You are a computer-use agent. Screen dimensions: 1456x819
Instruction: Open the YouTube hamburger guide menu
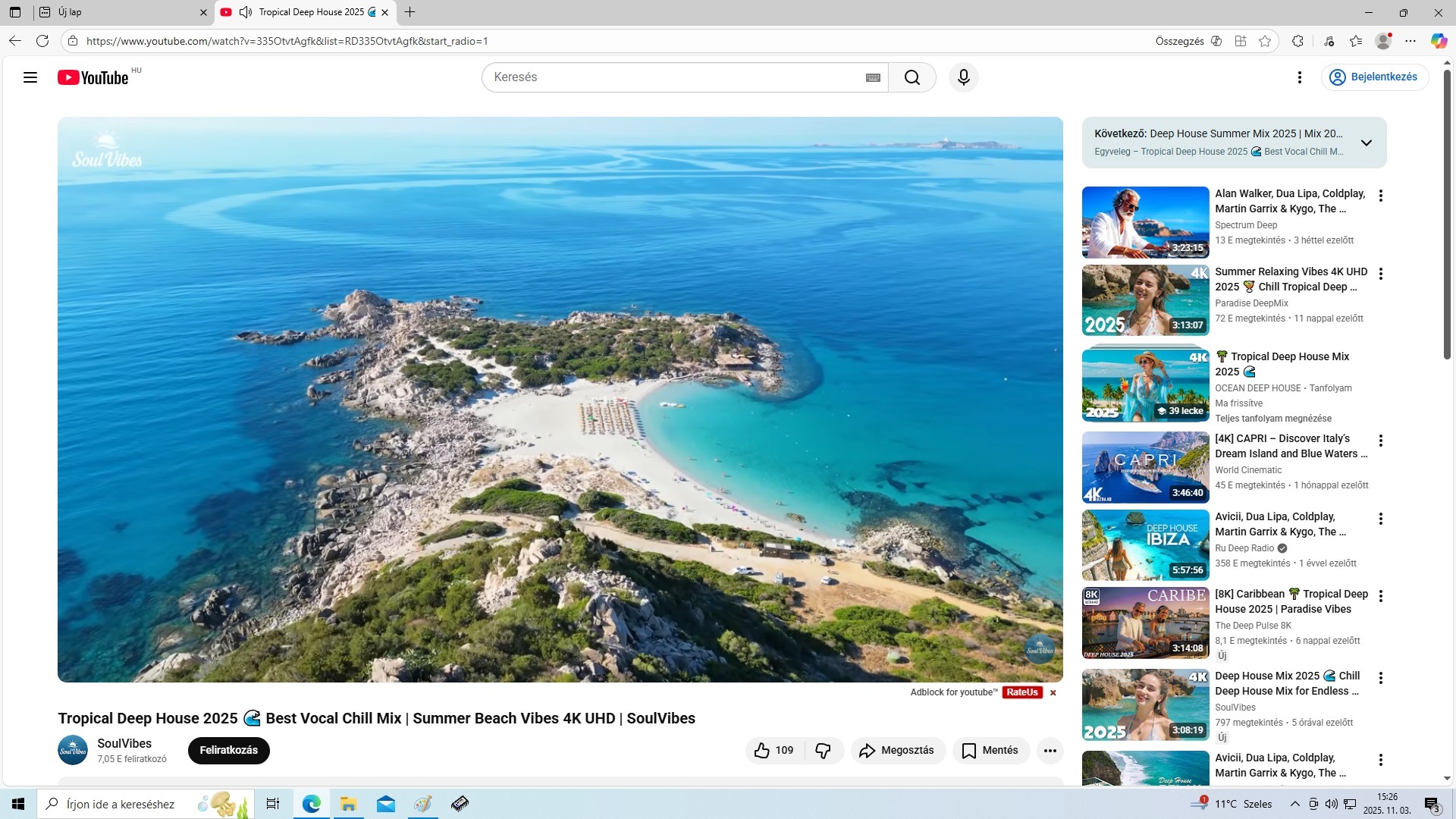30,77
